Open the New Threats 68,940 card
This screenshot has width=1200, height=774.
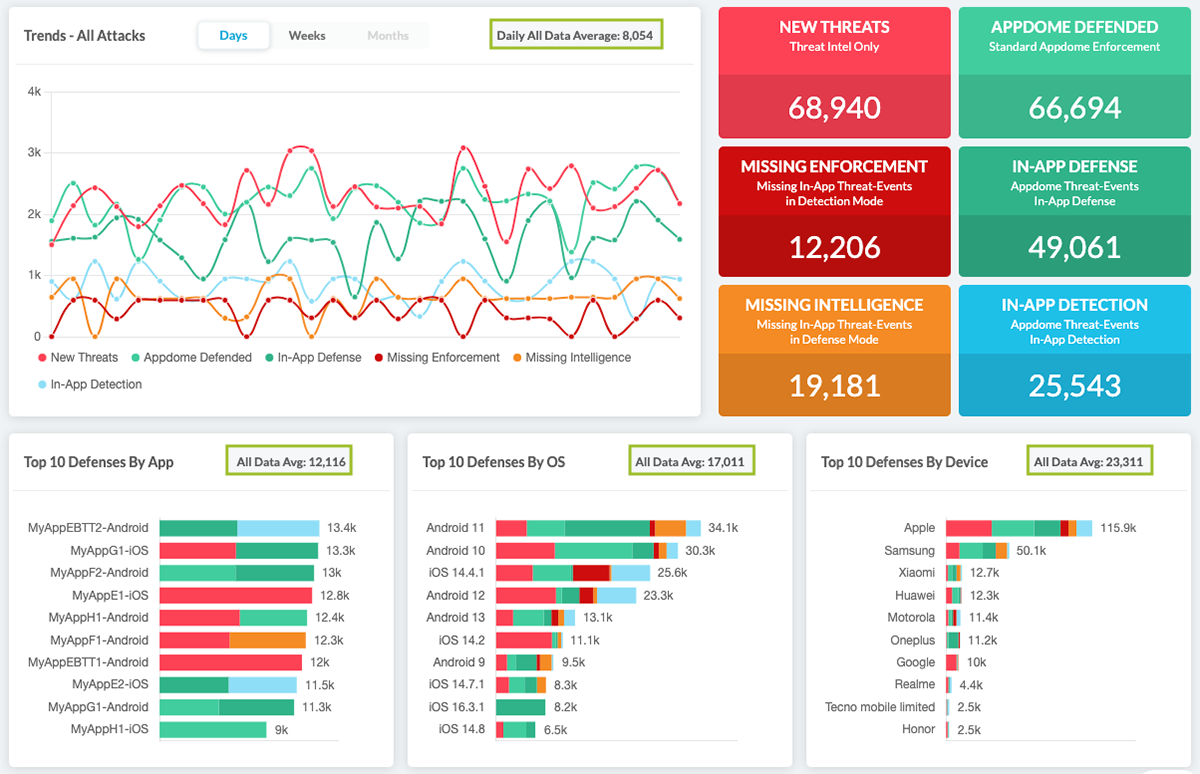tap(834, 73)
